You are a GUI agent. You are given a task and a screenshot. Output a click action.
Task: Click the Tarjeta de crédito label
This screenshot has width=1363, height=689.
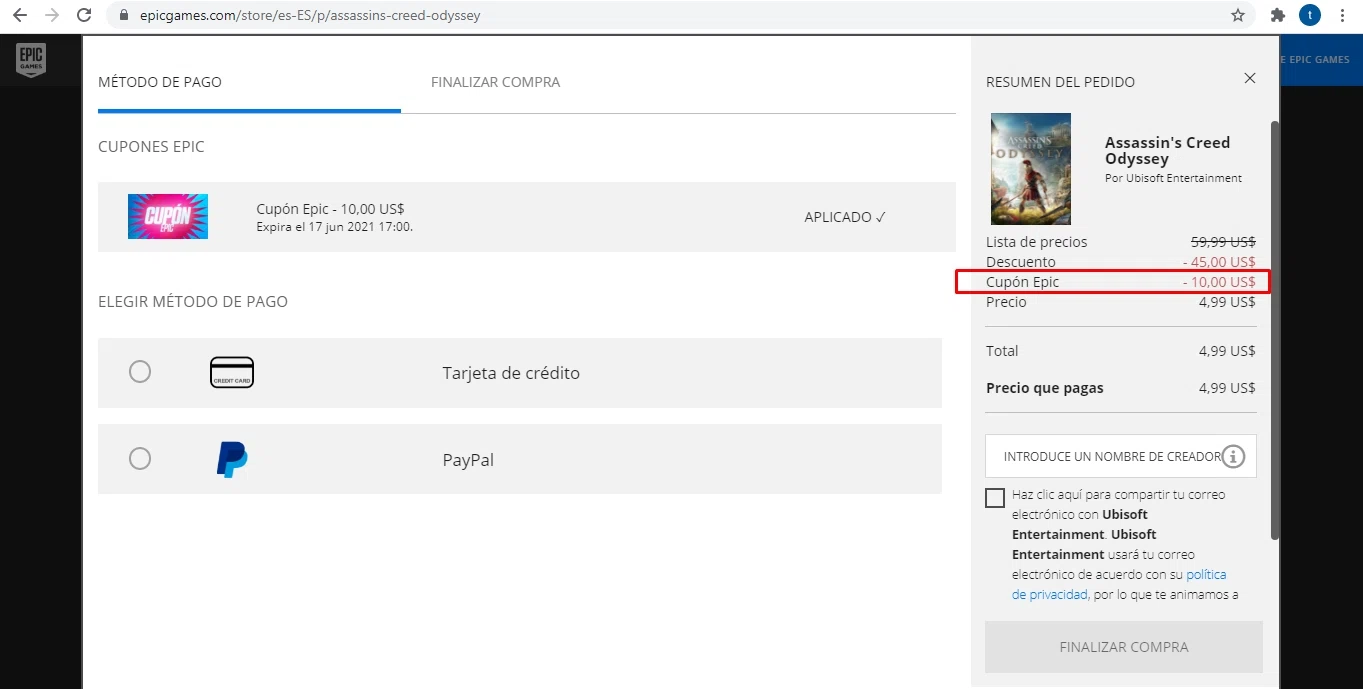coord(511,373)
